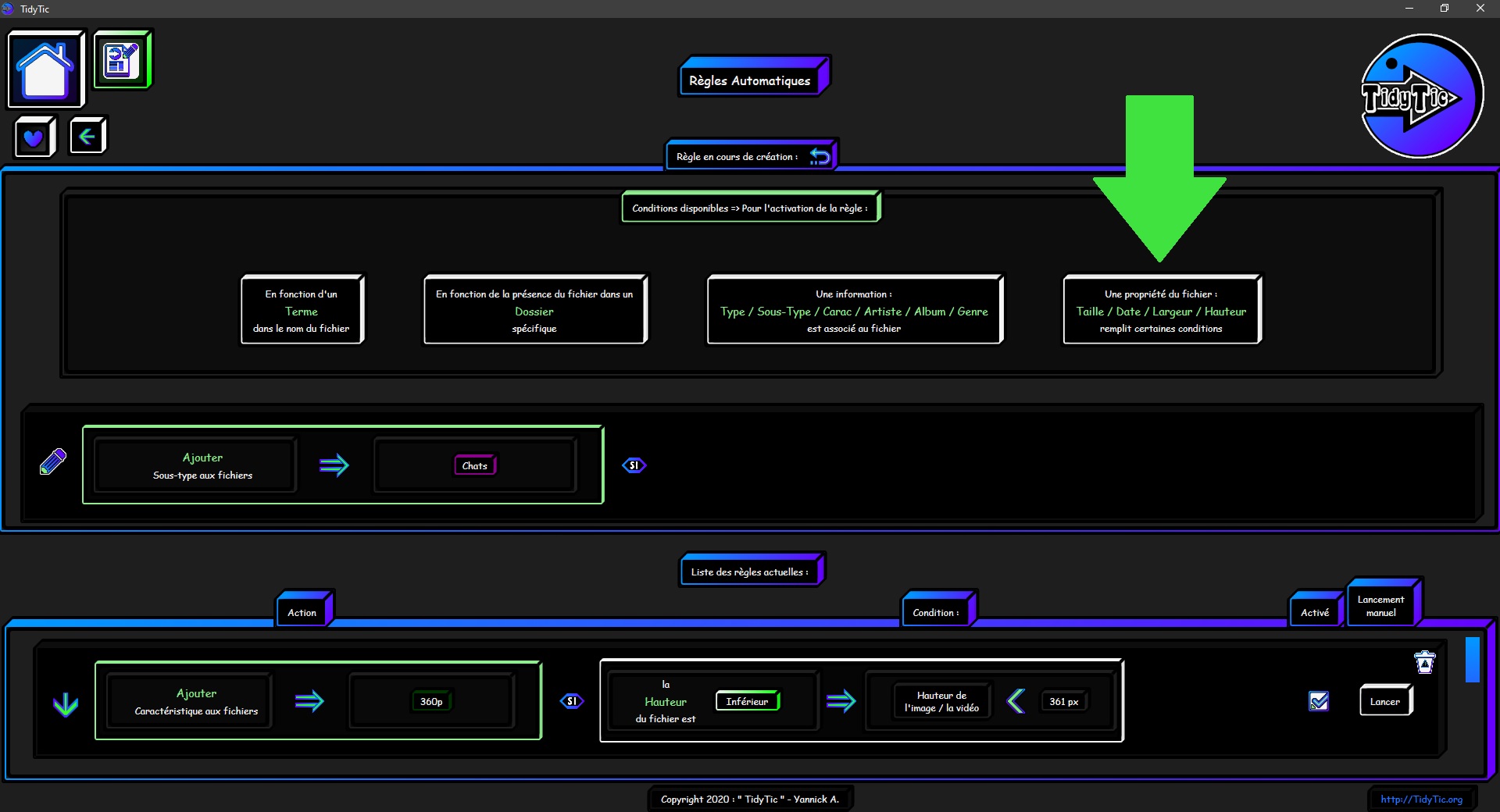
Task: Click the TidyTic logo
Action: (1421, 96)
